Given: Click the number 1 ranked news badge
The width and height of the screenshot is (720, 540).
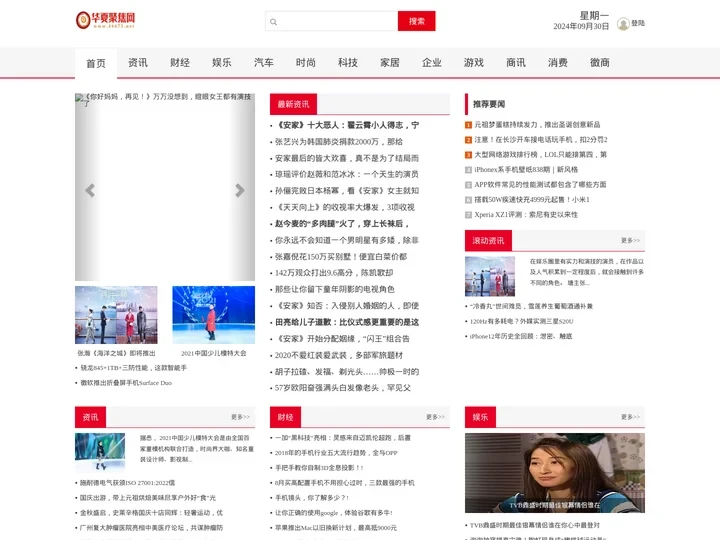Looking at the screenshot, I should [468, 125].
